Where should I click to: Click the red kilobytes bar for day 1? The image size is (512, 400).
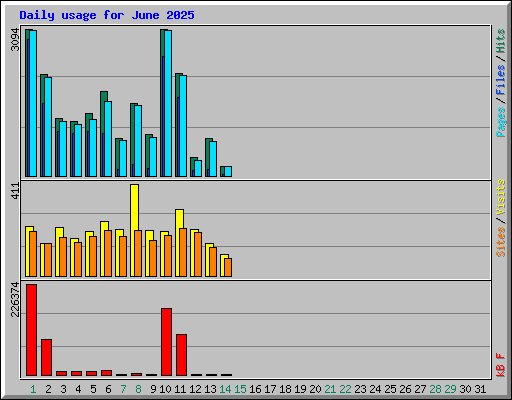[31, 330]
